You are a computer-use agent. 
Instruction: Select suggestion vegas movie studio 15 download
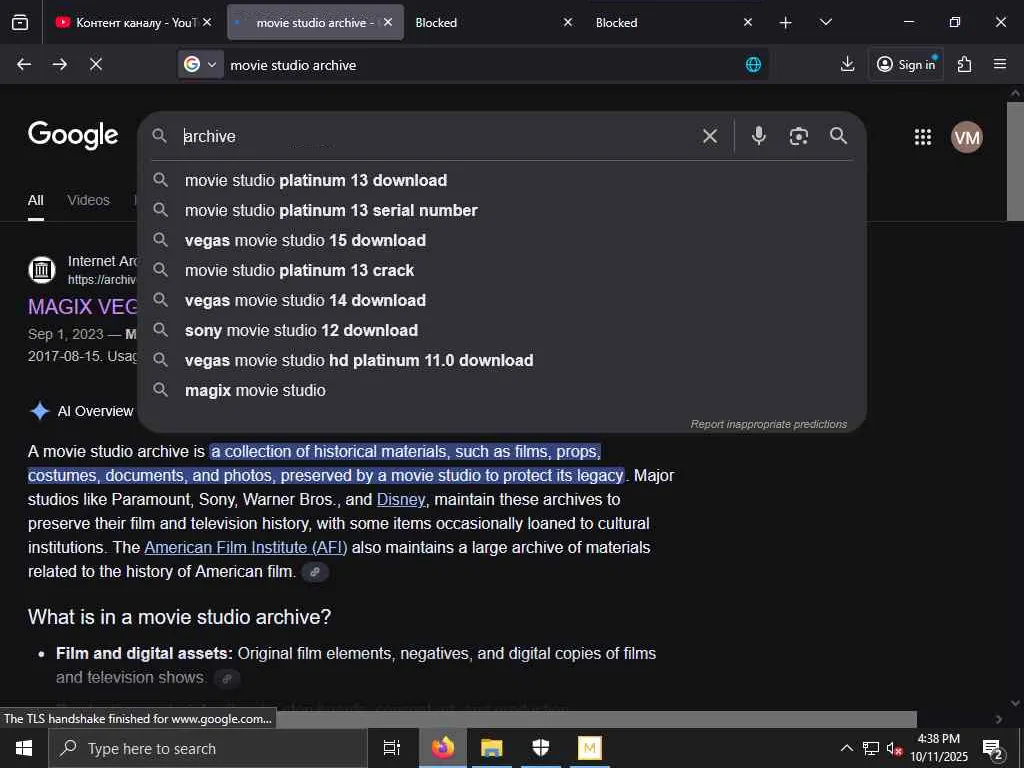502,240
